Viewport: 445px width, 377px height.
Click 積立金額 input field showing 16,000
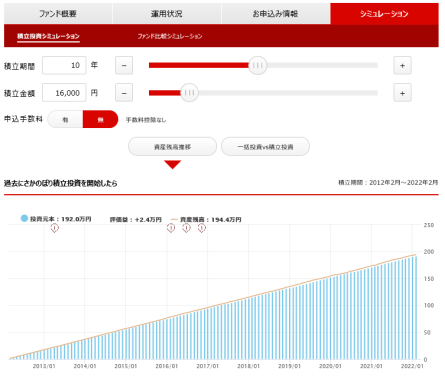(x=64, y=93)
